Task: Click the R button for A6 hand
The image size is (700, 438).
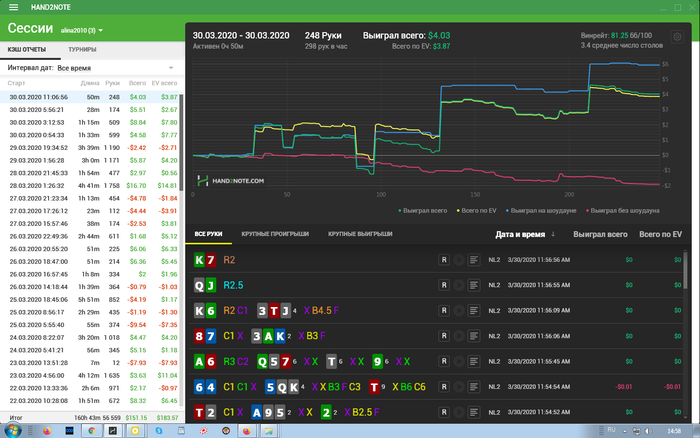Action: tap(444, 361)
